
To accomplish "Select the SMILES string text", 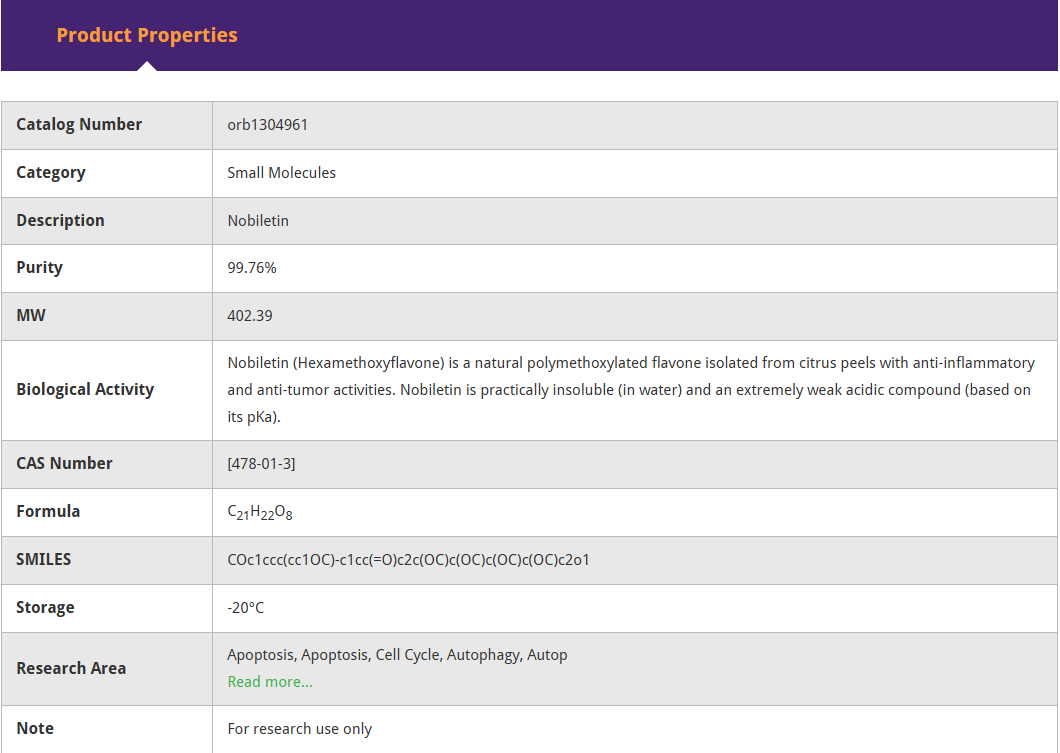I will (408, 559).
